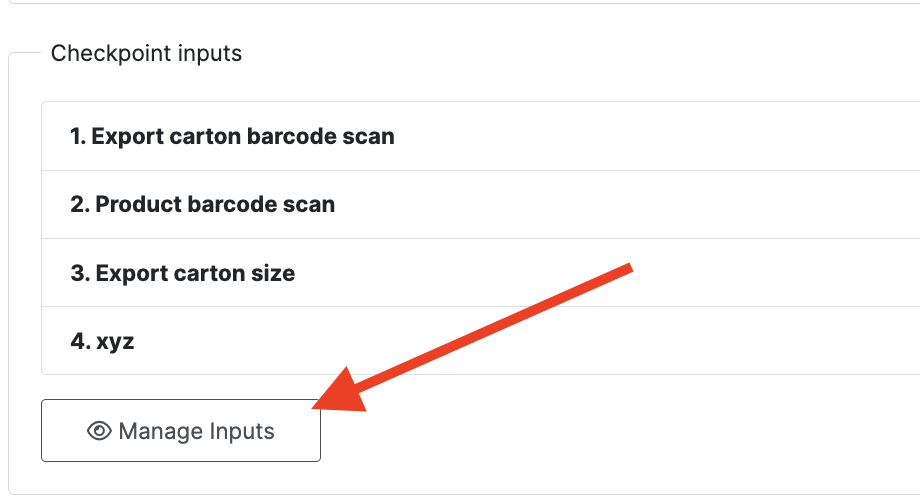
Task: Pick the second checkpoint input row
Action: click(x=203, y=205)
